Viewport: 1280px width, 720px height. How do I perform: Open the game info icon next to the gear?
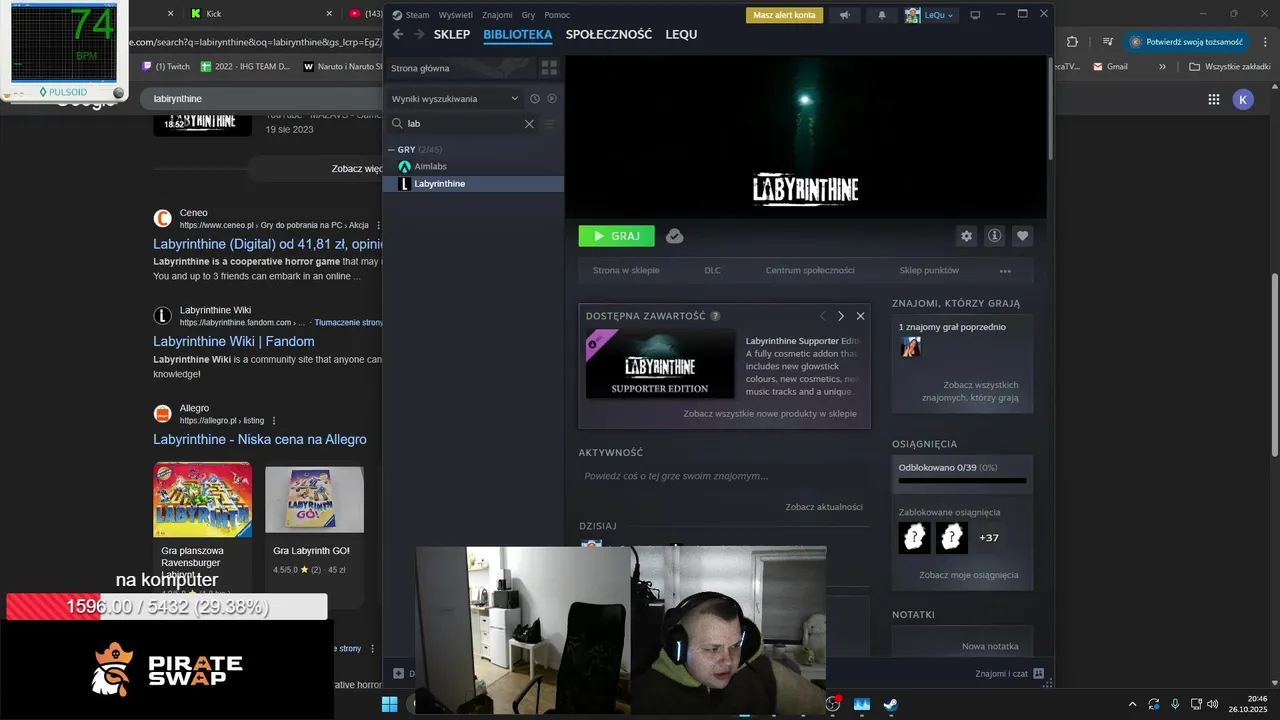(994, 236)
